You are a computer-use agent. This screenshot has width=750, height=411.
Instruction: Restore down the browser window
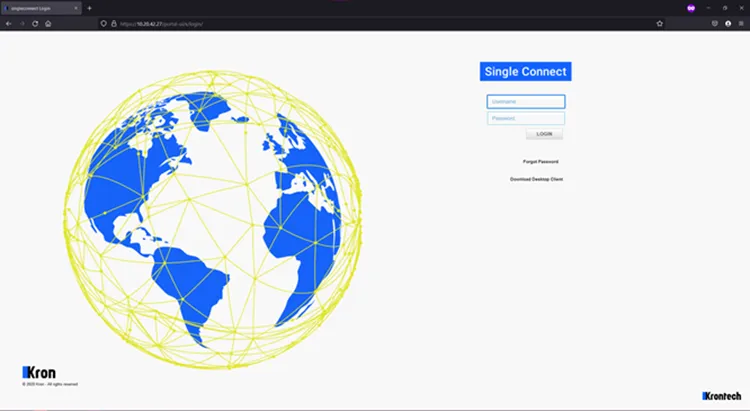(725, 8)
